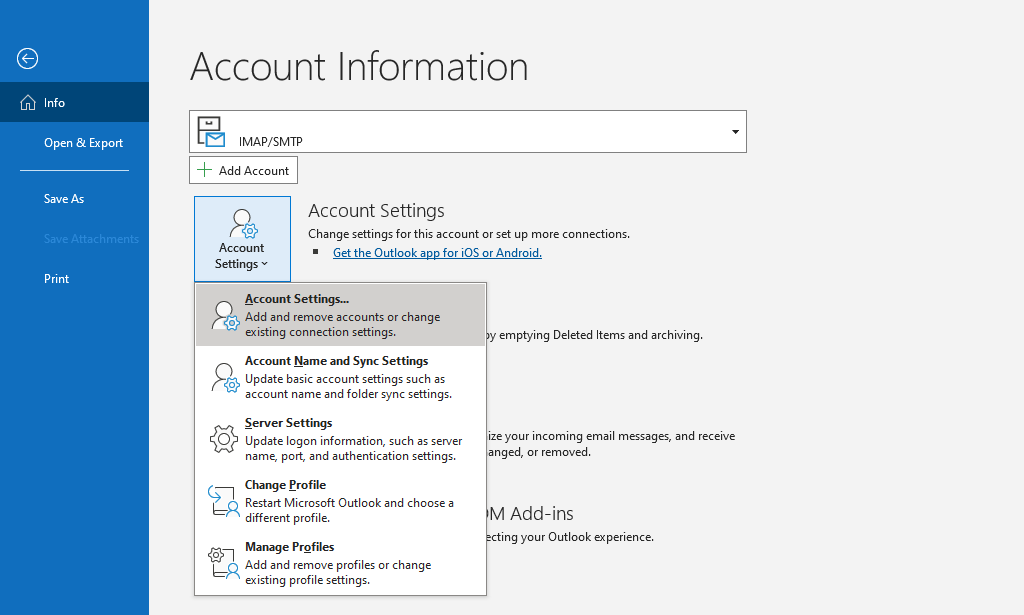Click the profiles icon beside Manage Profiles
This screenshot has width=1024, height=615.
(x=223, y=563)
